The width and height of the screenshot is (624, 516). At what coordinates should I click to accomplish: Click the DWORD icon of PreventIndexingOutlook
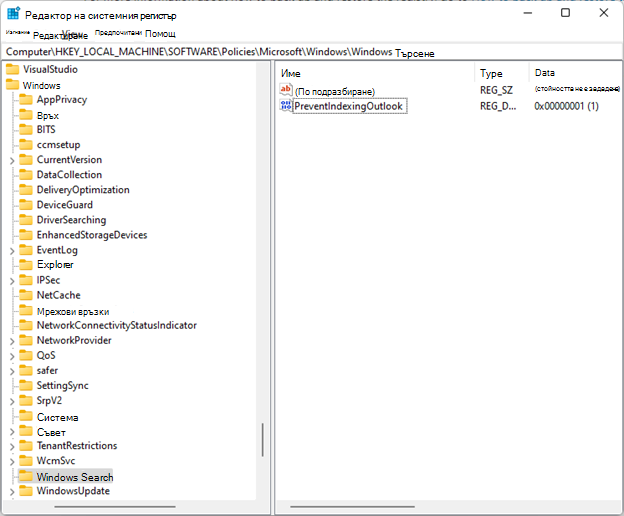point(286,105)
